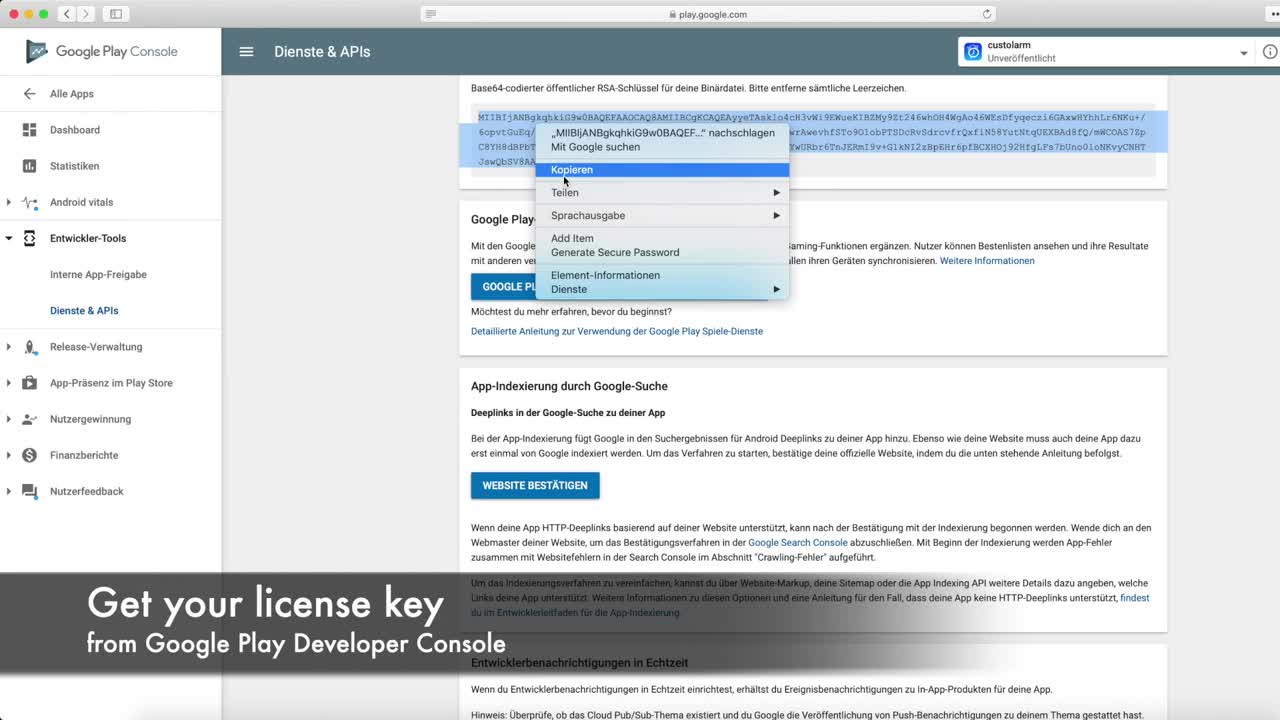
Task: Click the reader view icon in address bar
Action: coord(431,14)
